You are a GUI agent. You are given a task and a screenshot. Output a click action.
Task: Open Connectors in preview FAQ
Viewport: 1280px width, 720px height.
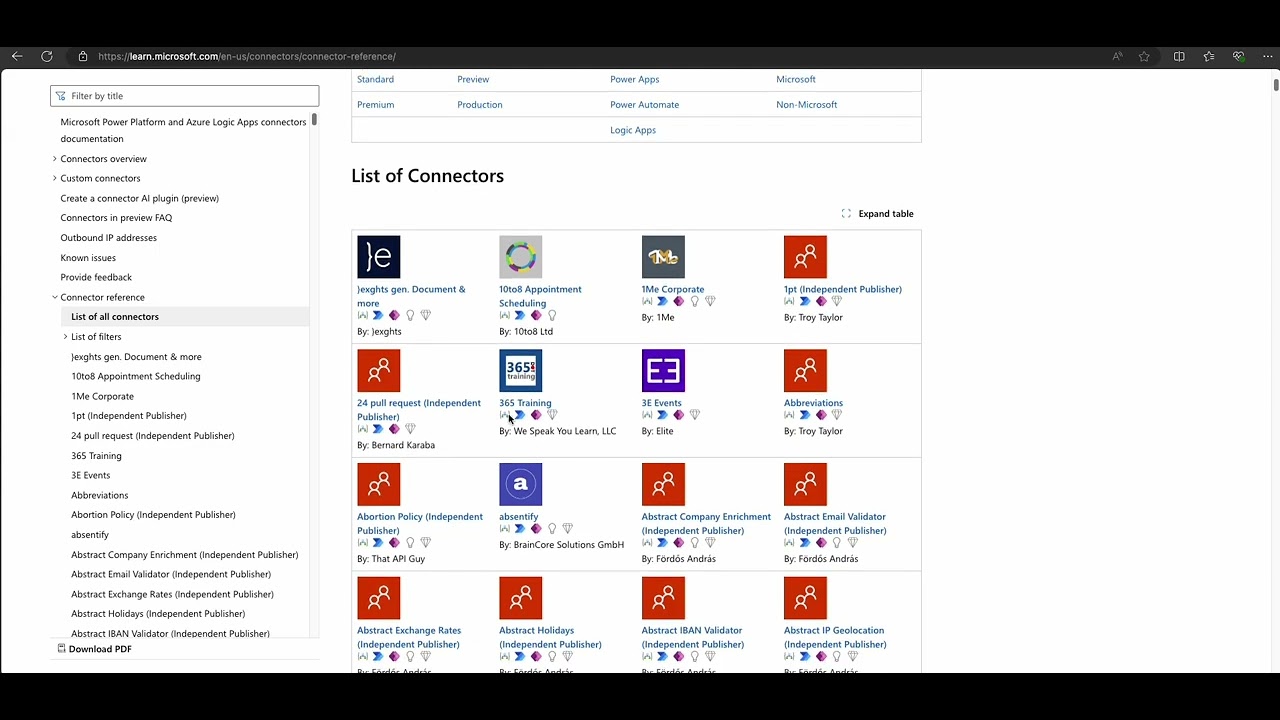tap(116, 218)
